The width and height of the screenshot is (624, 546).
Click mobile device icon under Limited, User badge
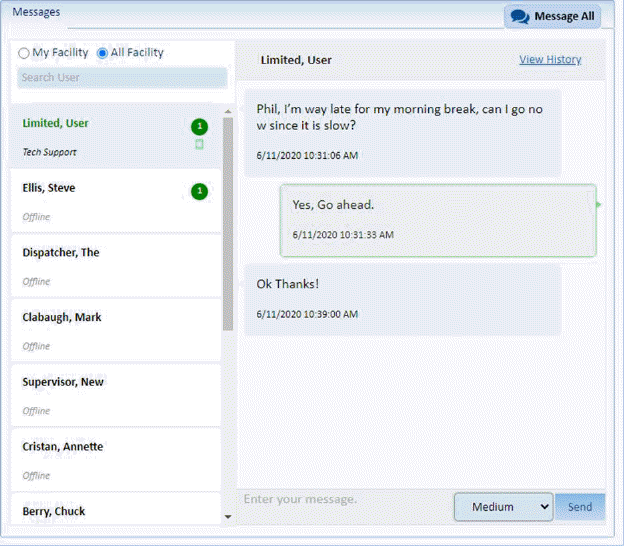(199, 145)
